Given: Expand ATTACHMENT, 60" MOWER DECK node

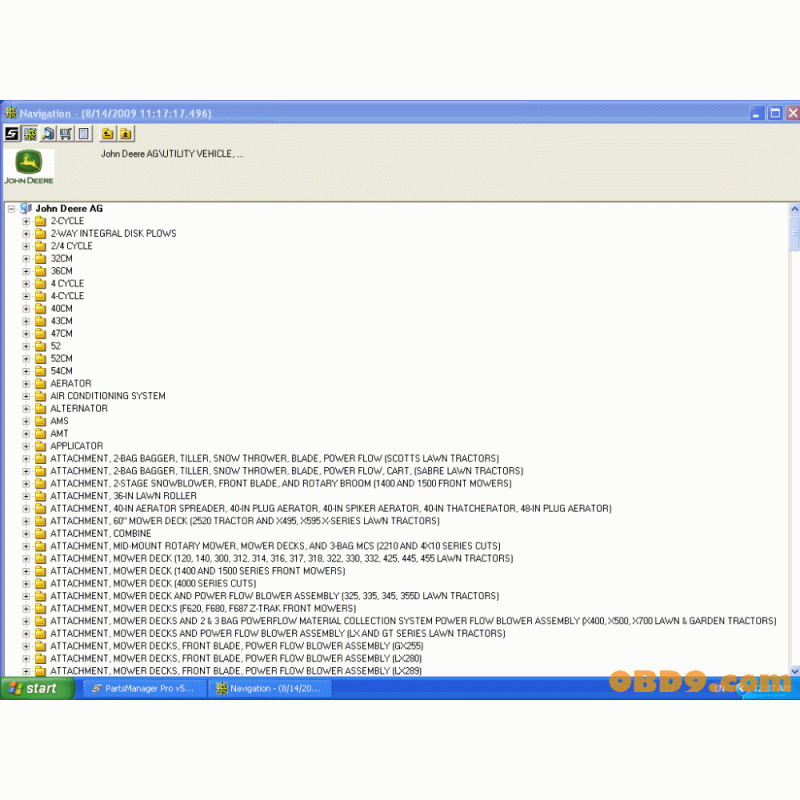Looking at the screenshot, I should pyautogui.click(x=26, y=521).
